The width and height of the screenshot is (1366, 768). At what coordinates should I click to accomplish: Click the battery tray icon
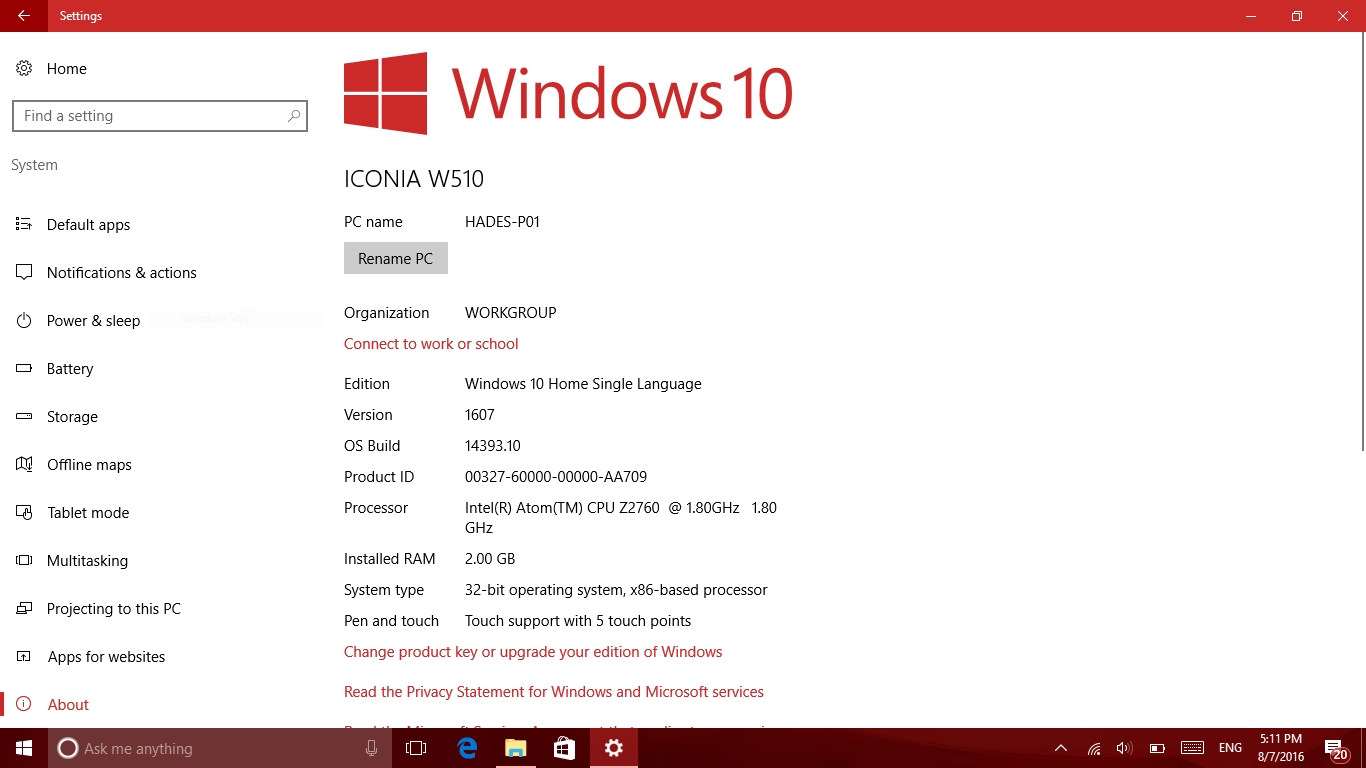[x=1157, y=748]
